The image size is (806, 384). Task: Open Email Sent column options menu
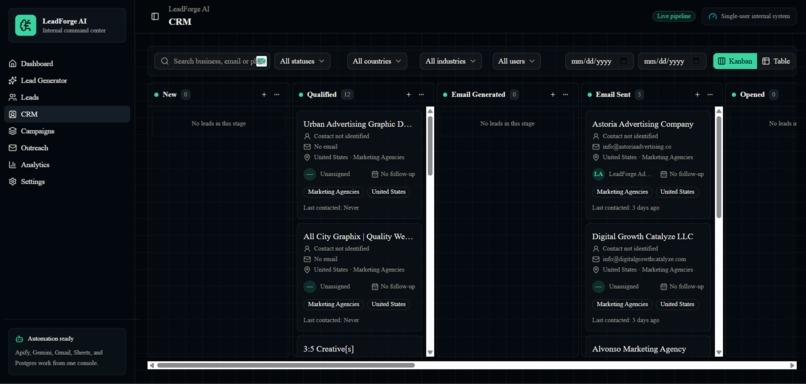tap(710, 95)
